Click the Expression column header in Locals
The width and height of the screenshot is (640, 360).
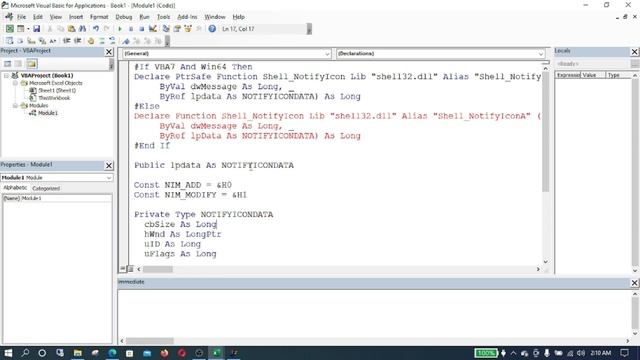point(568,75)
